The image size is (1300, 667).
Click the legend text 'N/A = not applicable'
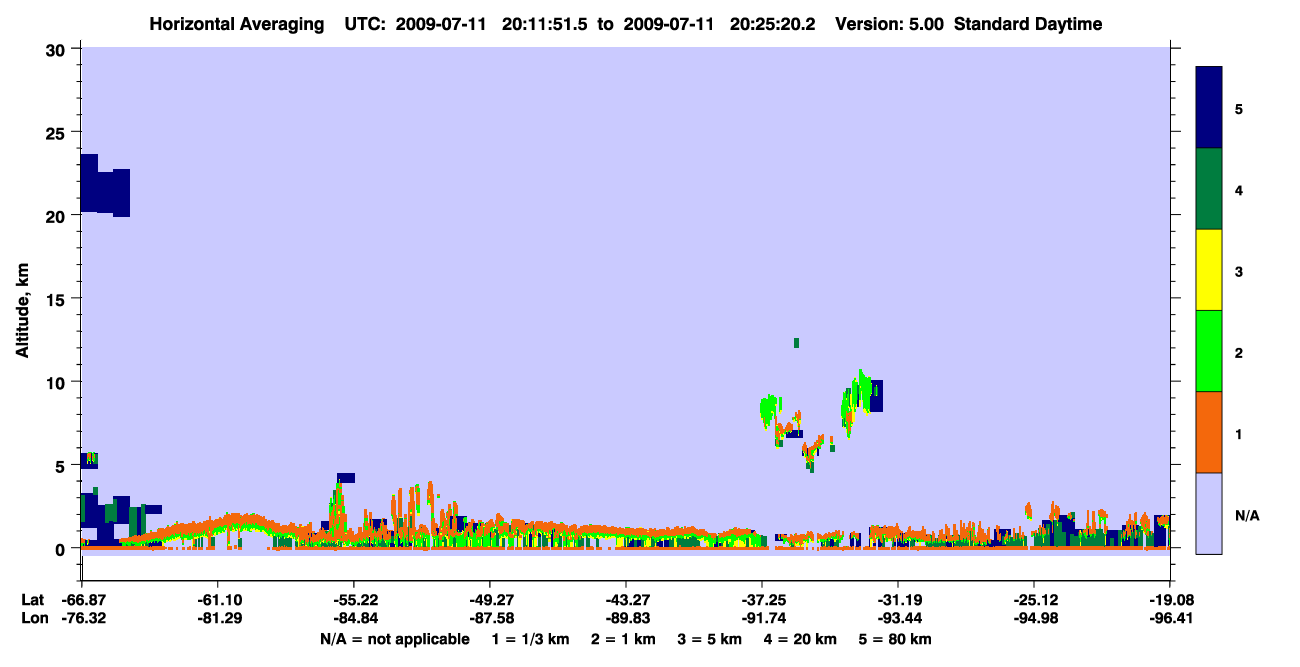(x=394, y=639)
